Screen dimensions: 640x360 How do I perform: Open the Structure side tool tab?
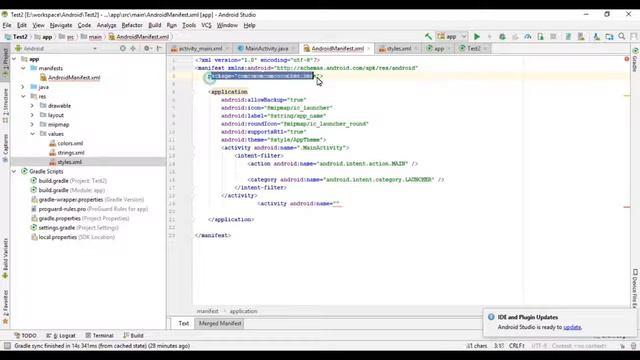5,106
